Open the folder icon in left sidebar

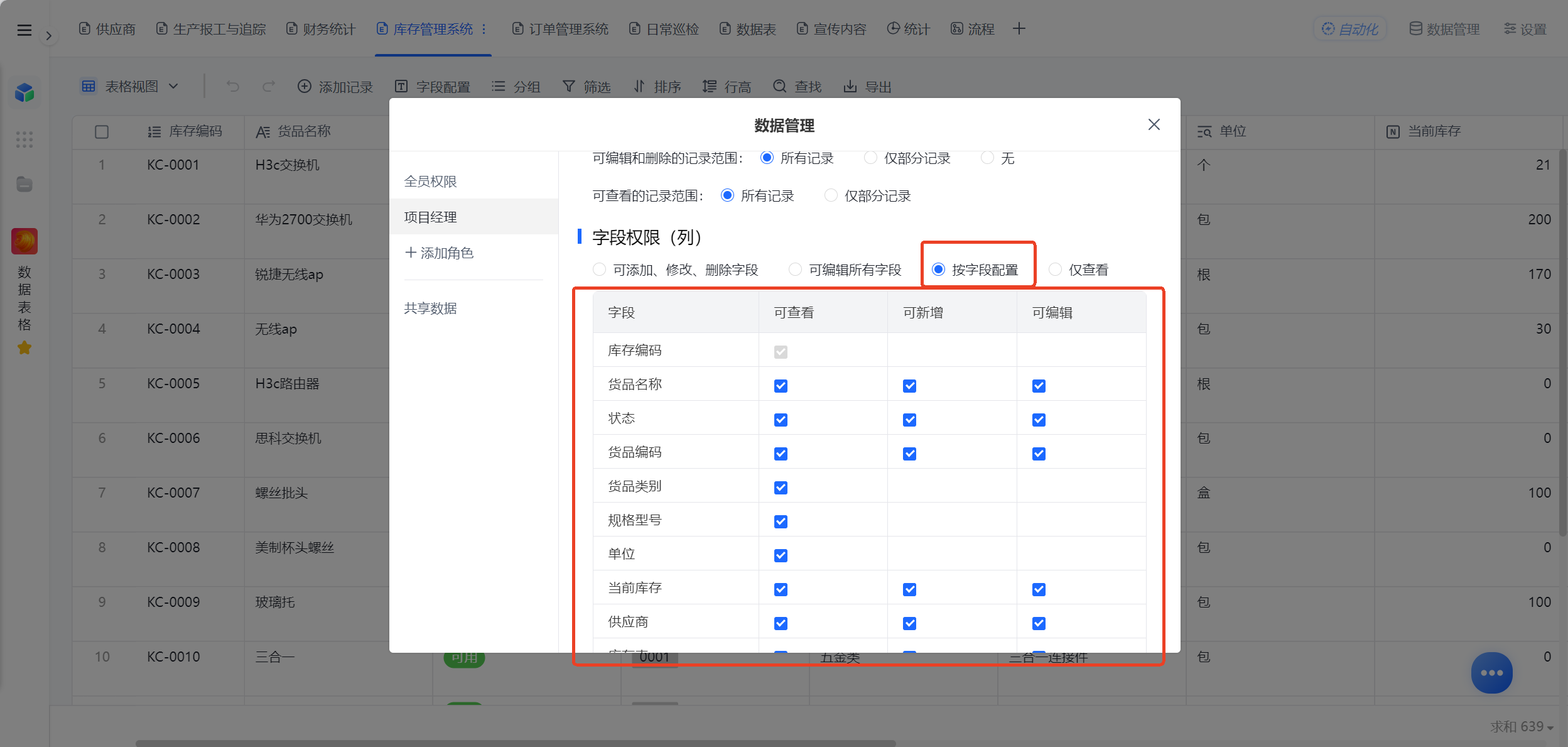pos(24,184)
